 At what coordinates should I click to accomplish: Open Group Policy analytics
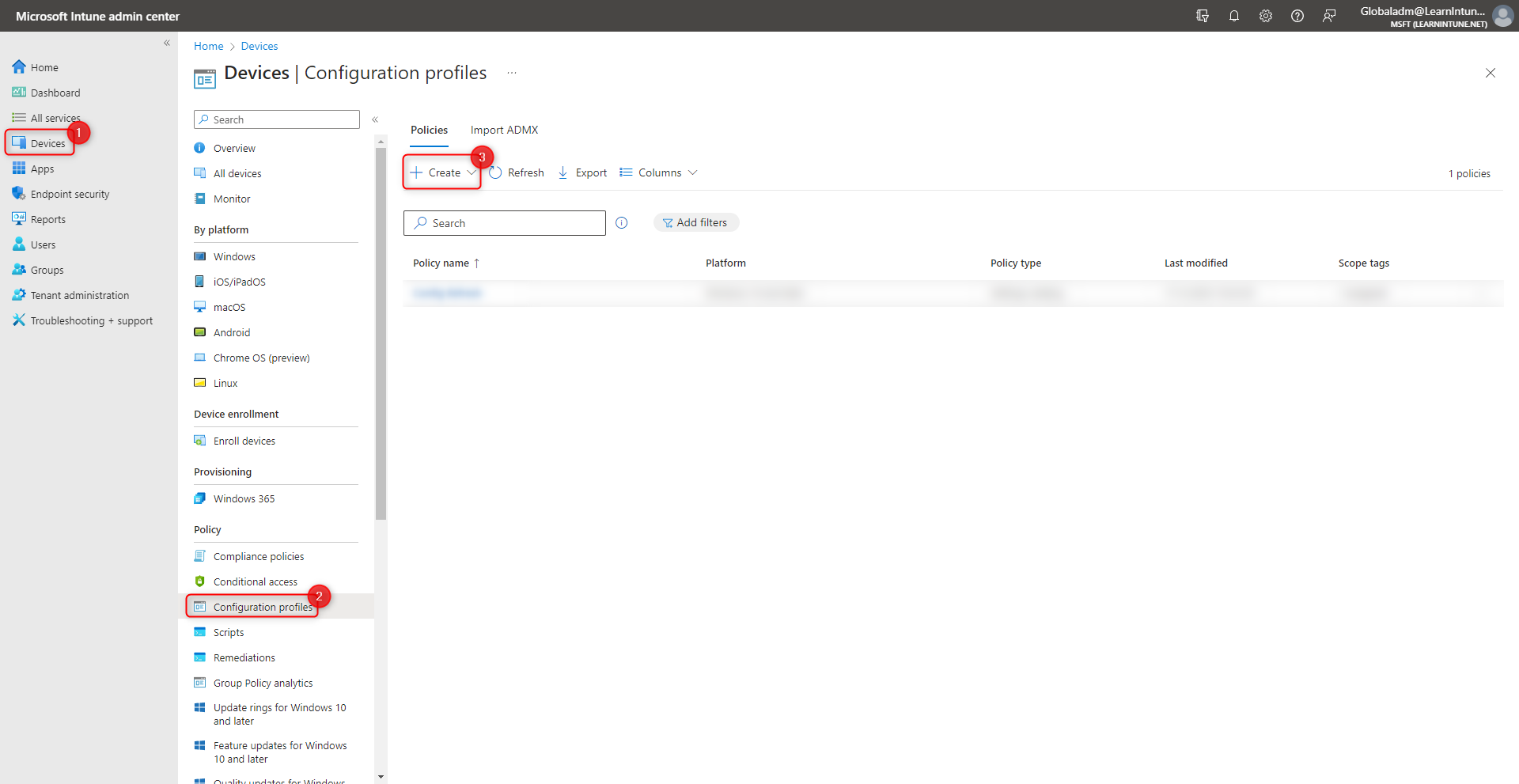tap(263, 683)
